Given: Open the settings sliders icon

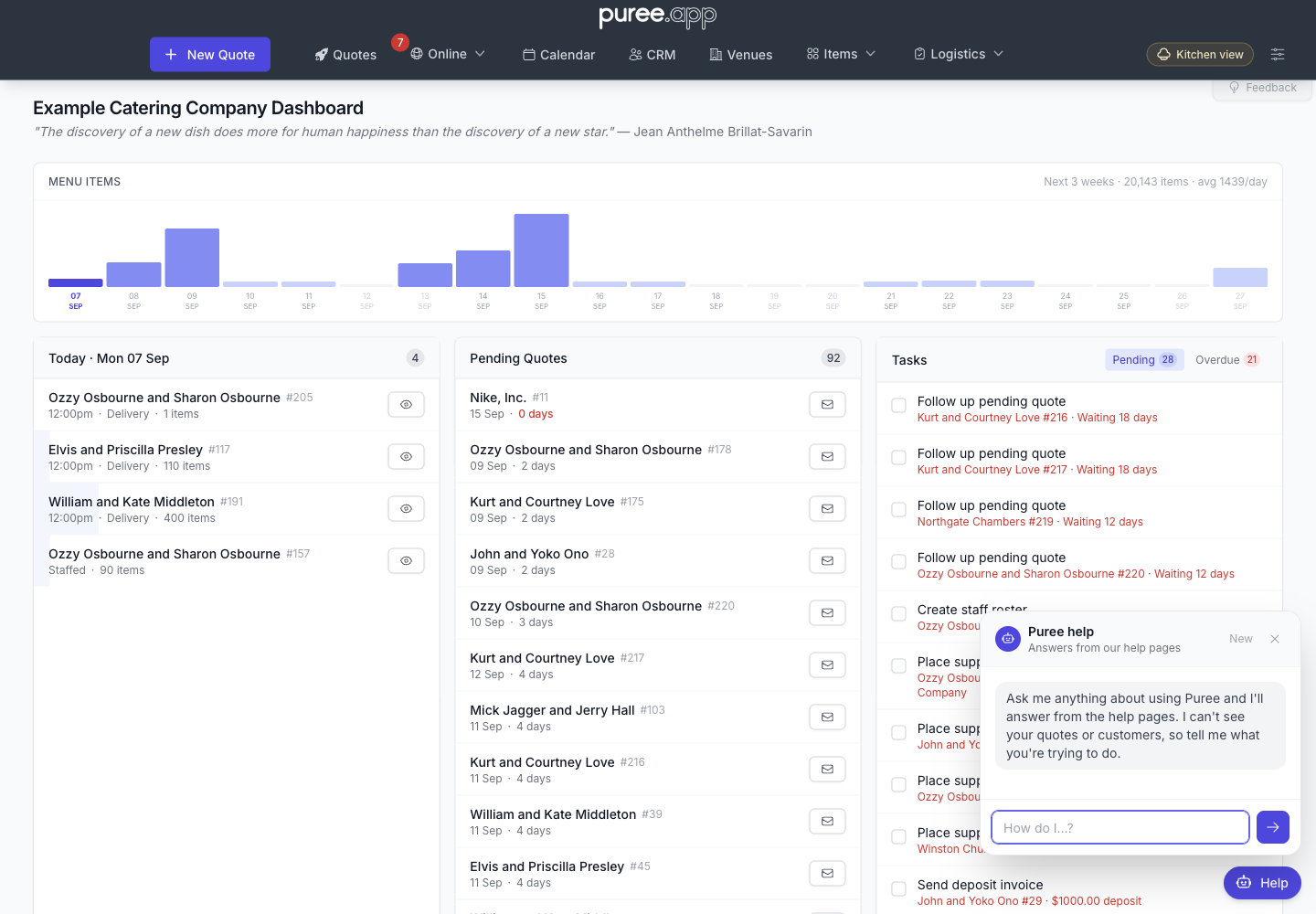Looking at the screenshot, I should click(x=1278, y=55).
